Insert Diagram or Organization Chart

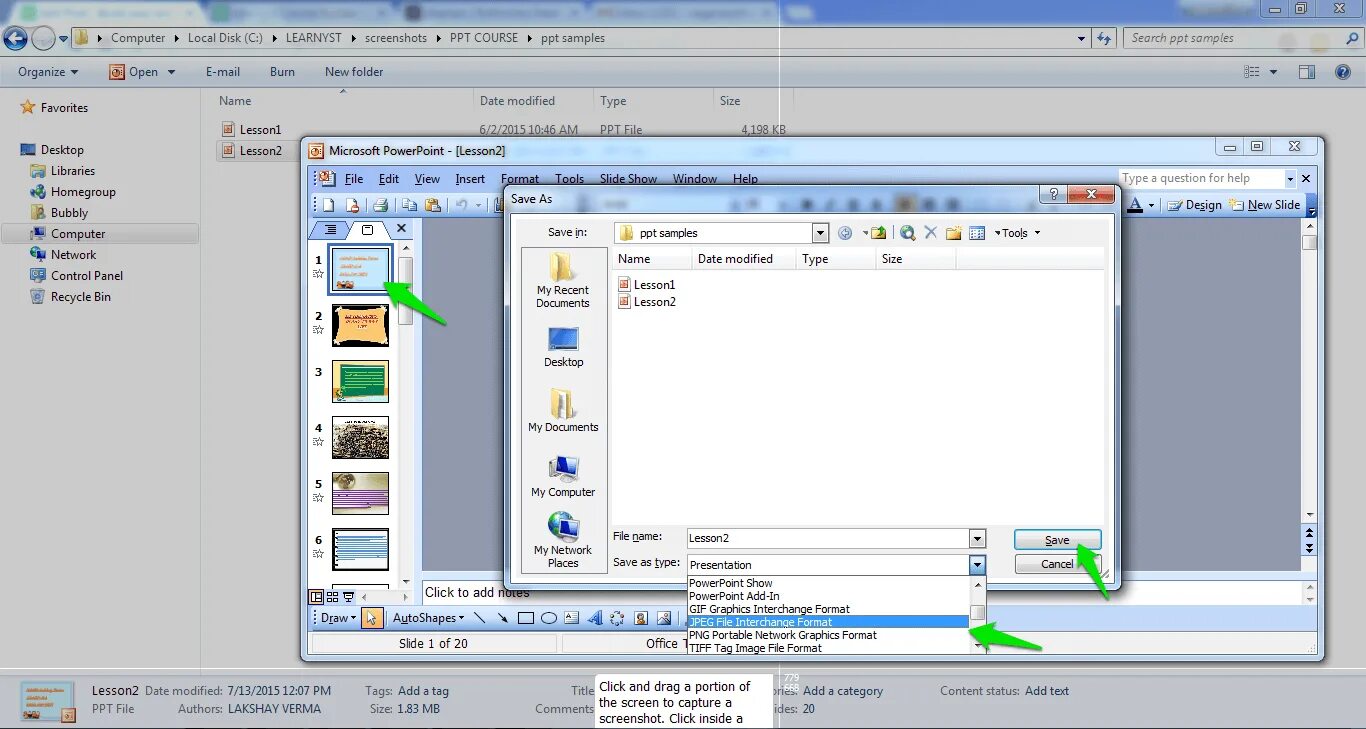[618, 618]
